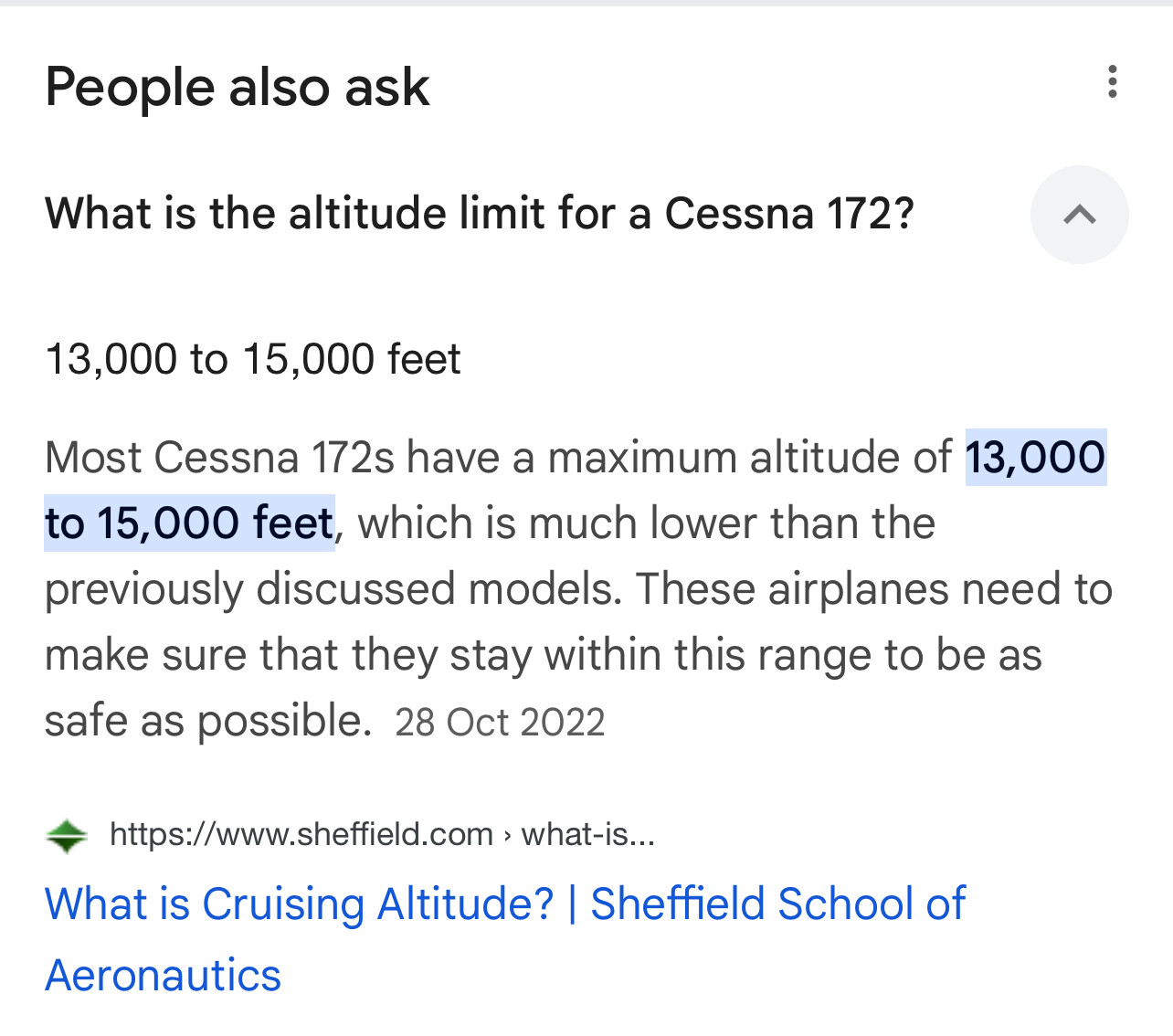
Task: Click "which is much lower than the" text
Action: pyautogui.click(x=646, y=523)
